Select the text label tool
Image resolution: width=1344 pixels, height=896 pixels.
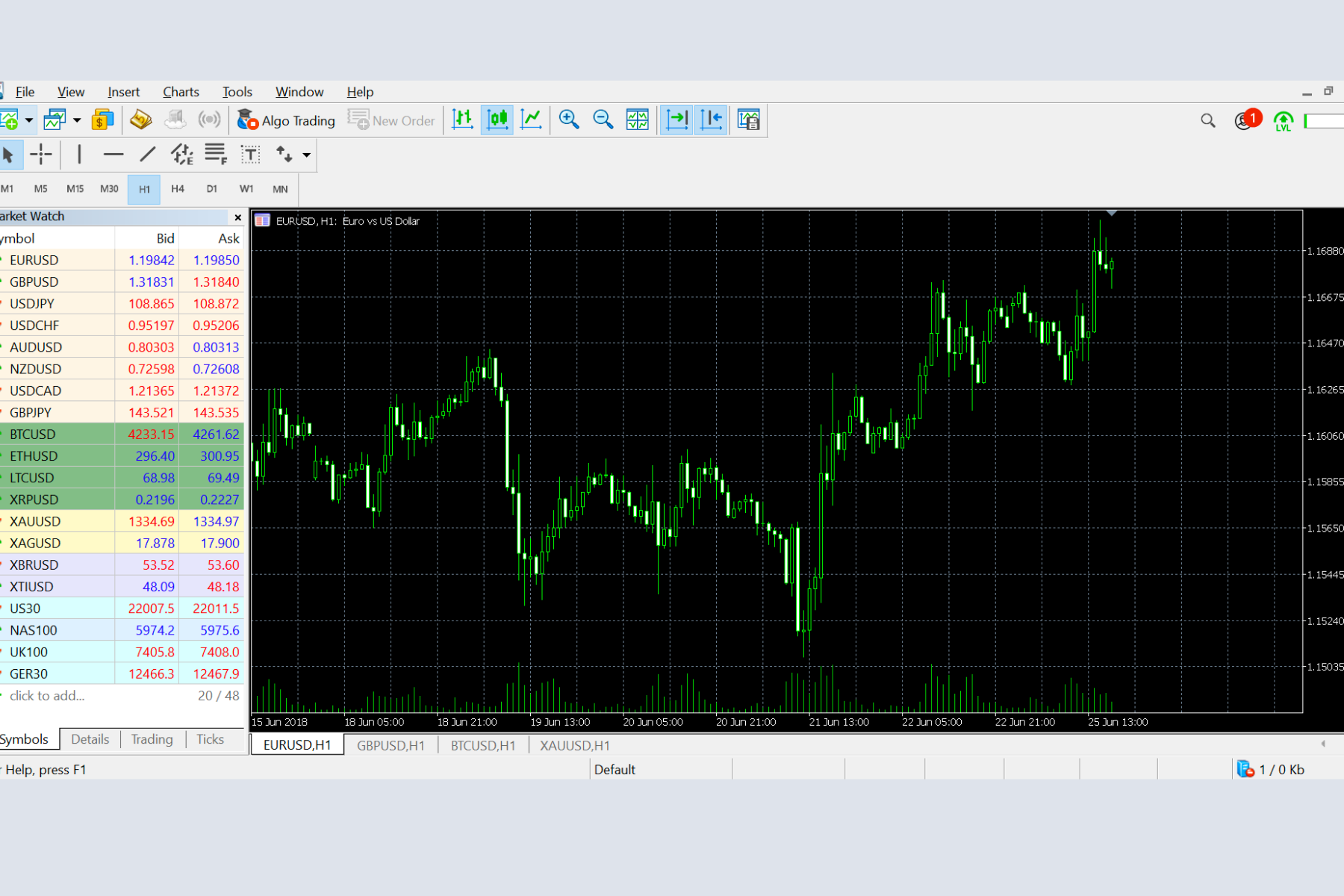(249, 155)
